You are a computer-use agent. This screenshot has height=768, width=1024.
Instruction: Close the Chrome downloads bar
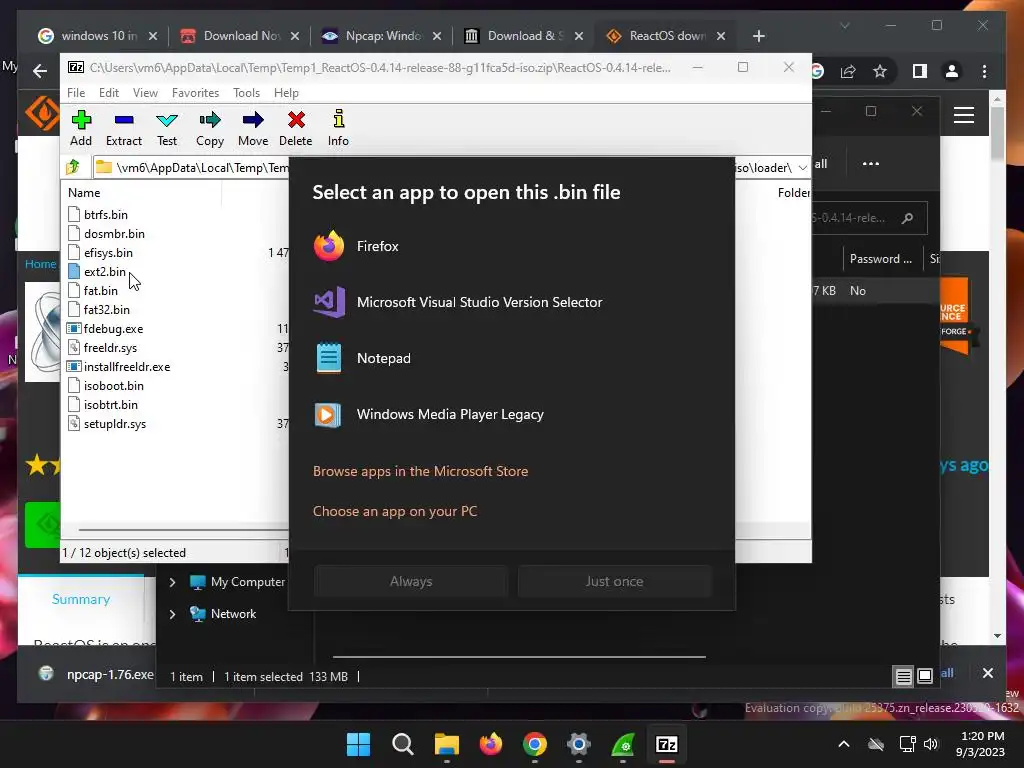[987, 673]
